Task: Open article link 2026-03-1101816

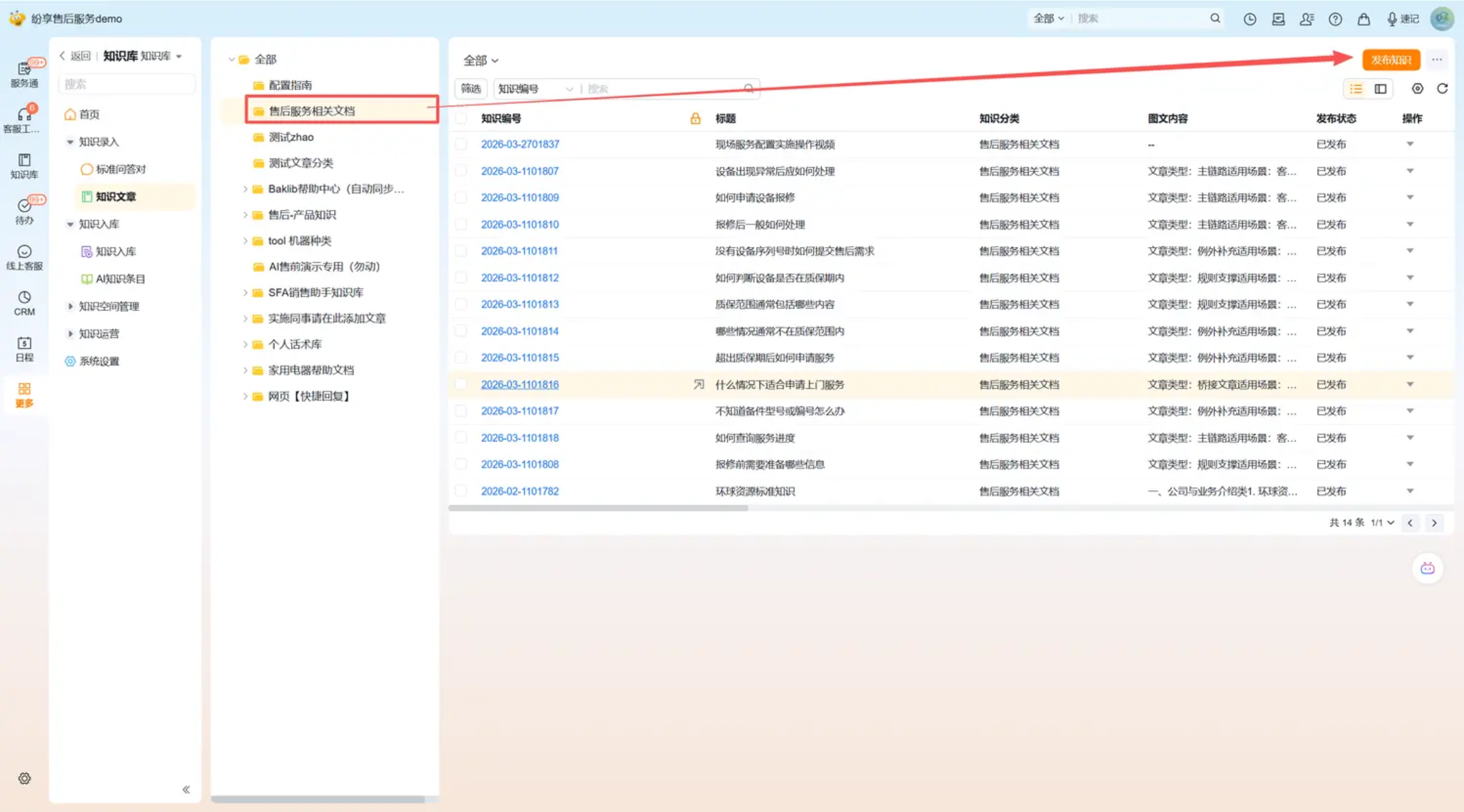Action: [x=520, y=385]
